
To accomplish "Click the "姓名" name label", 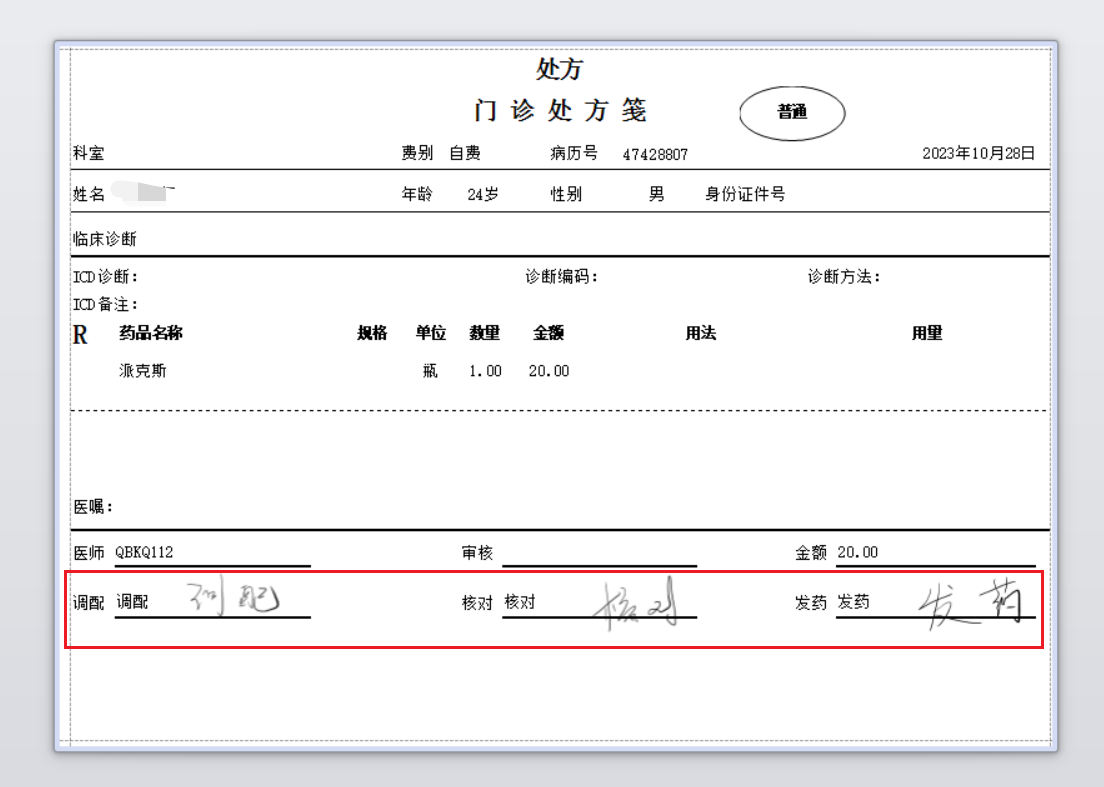I will click(x=89, y=194).
